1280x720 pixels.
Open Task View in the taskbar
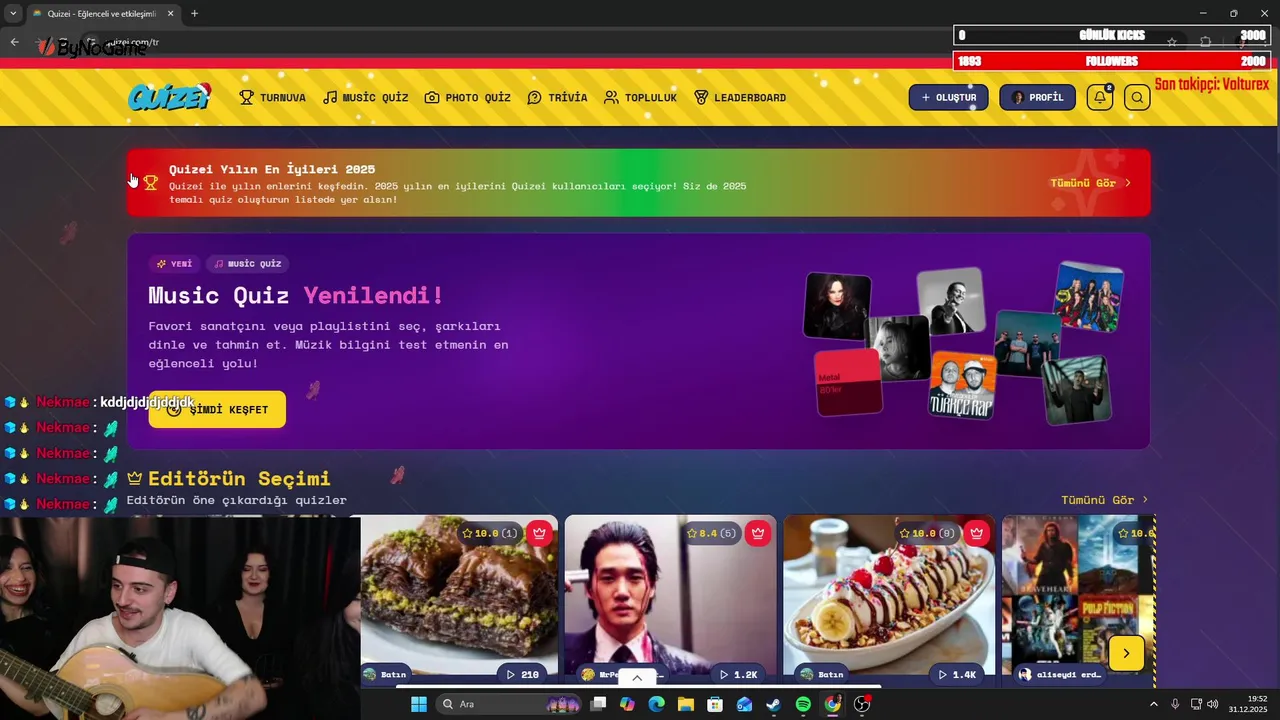[598, 704]
